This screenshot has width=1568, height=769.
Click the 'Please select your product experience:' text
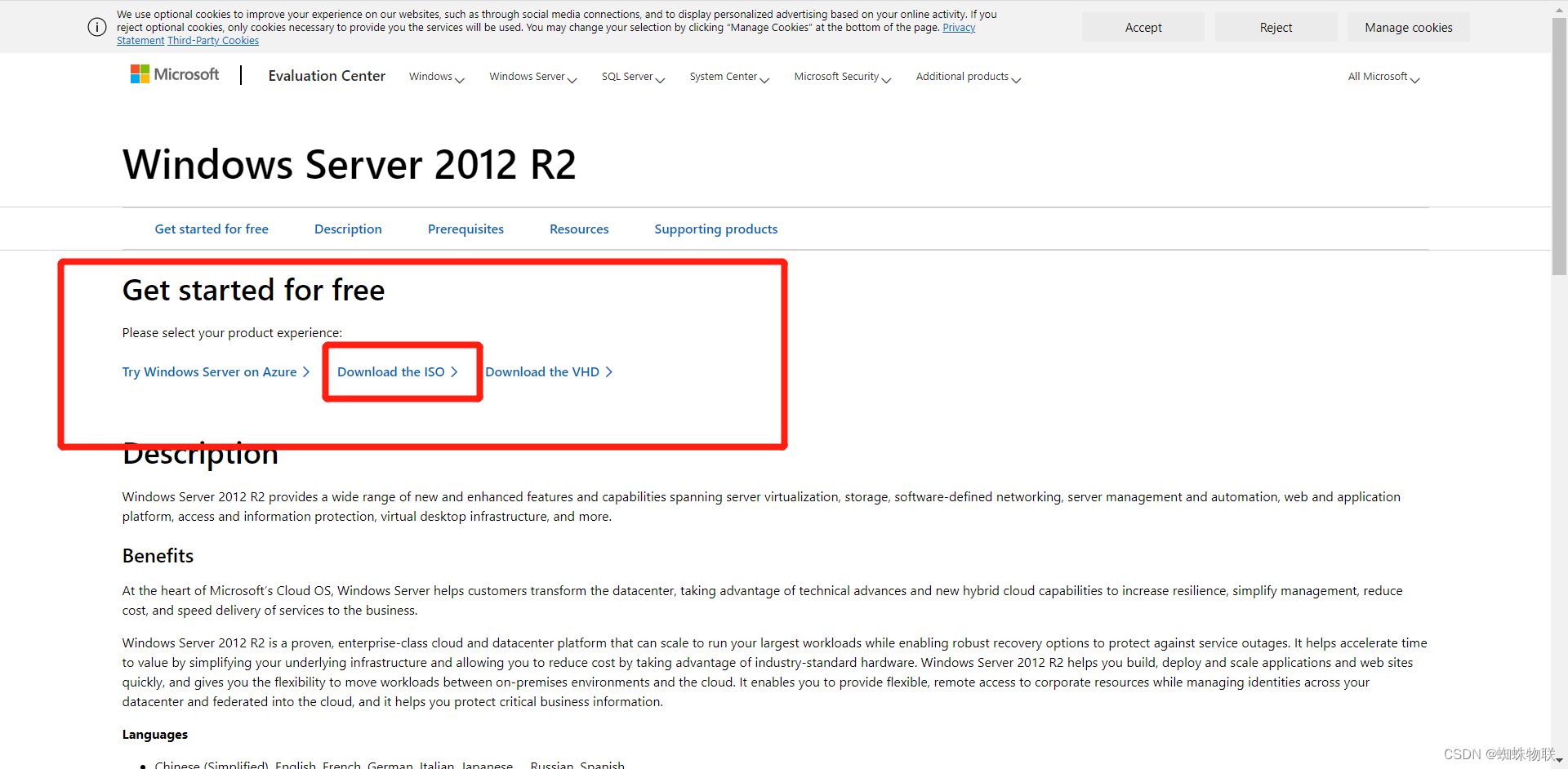(232, 333)
